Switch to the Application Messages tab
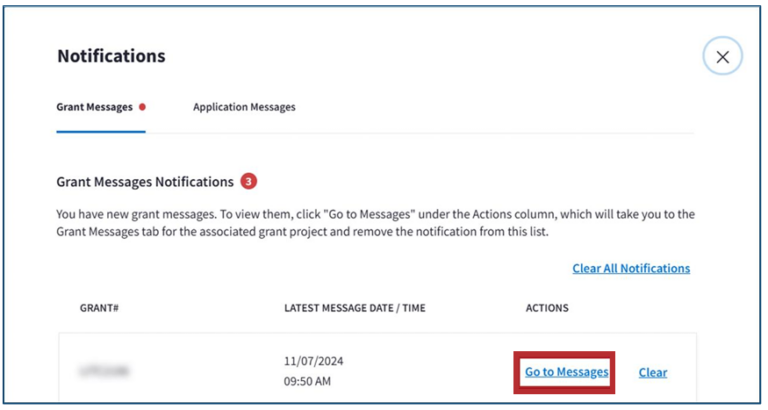768x410 pixels. coord(244,107)
